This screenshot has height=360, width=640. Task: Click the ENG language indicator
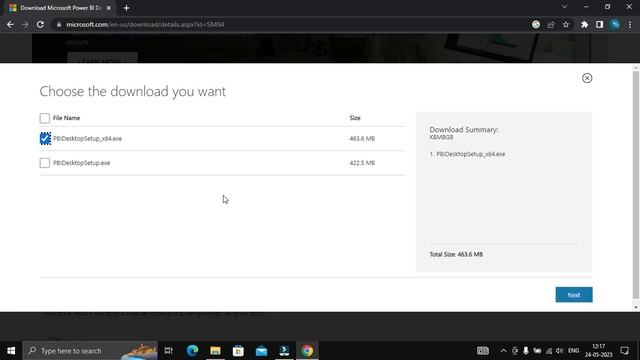pyautogui.click(x=573, y=351)
